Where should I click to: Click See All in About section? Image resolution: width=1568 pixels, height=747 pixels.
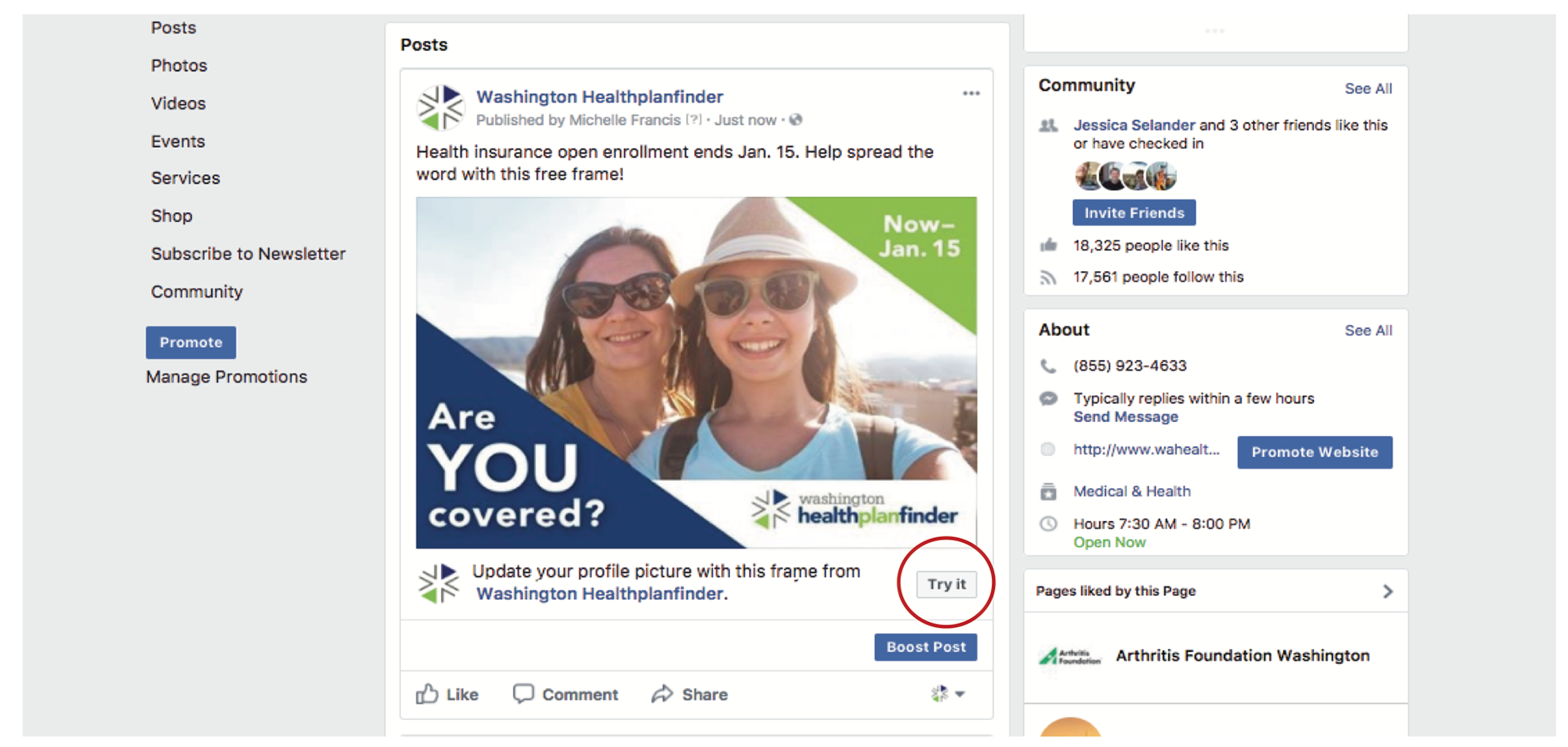click(x=1369, y=331)
